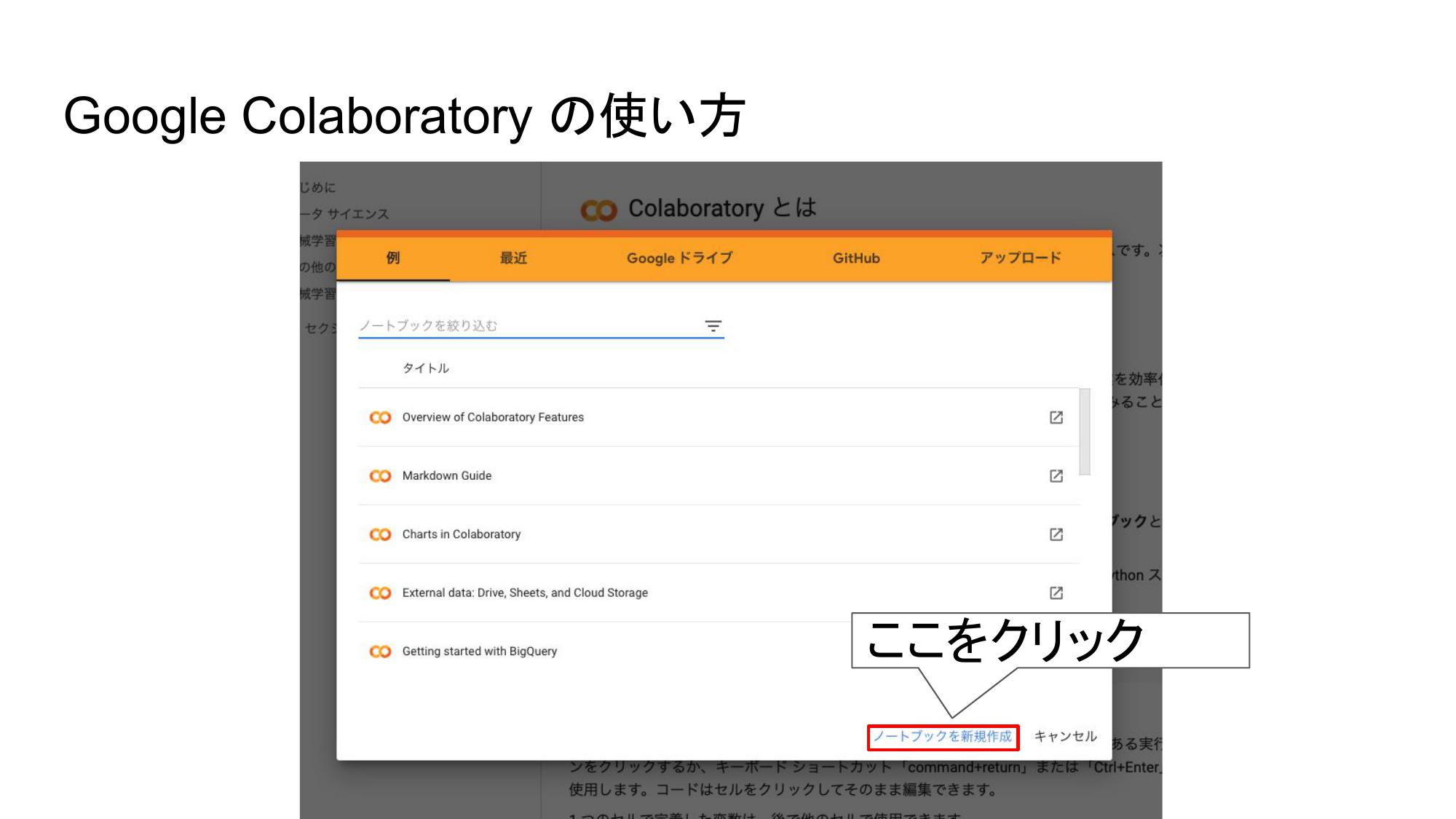Screen dimensions: 1456x819
Task: Switch to the 最近 (Recent) tab
Action: [x=513, y=258]
